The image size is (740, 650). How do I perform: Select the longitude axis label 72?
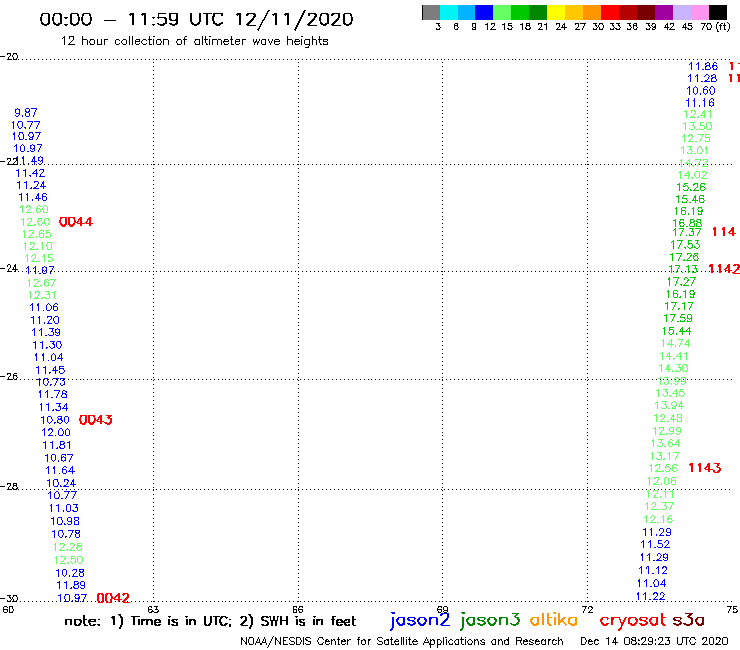click(x=588, y=609)
